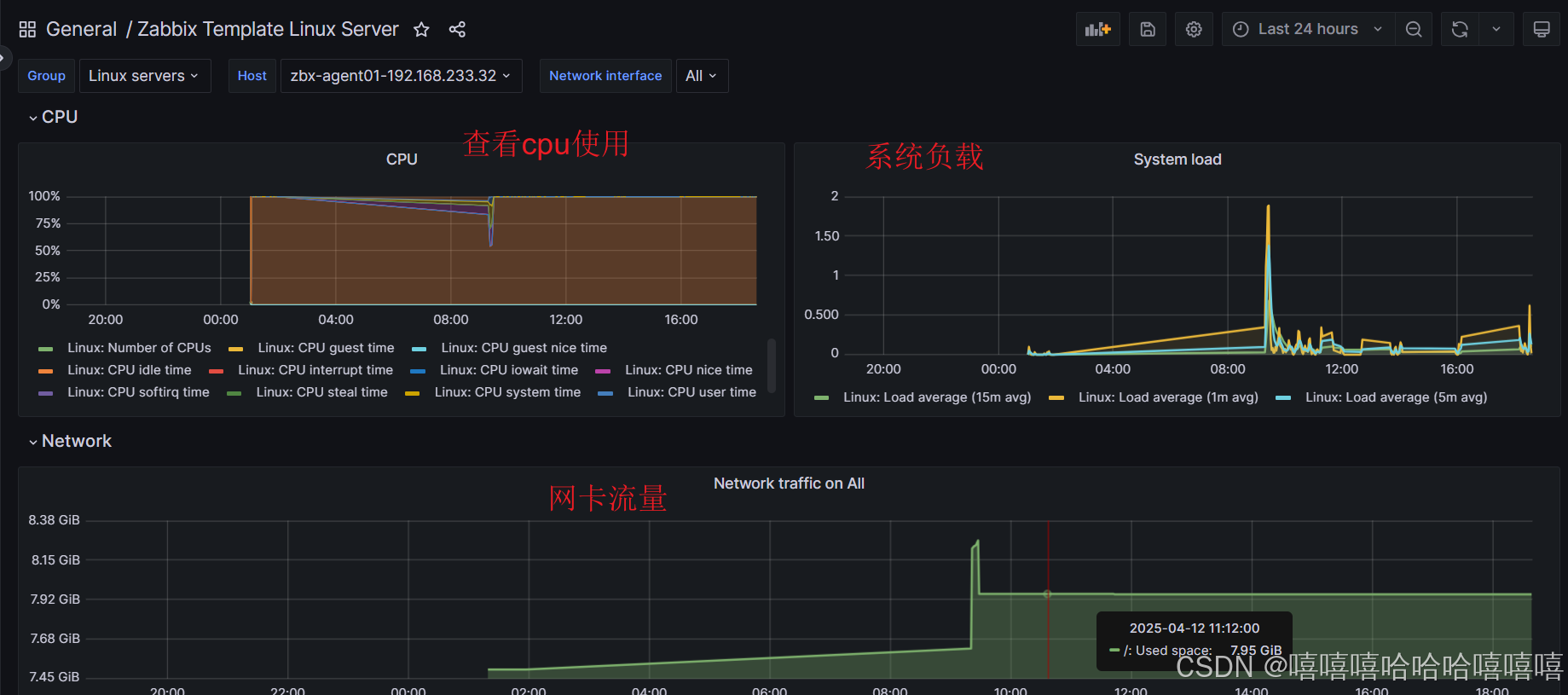Open the refresh interval dropdown
Viewport: 1568px width, 695px height.
[x=1496, y=29]
